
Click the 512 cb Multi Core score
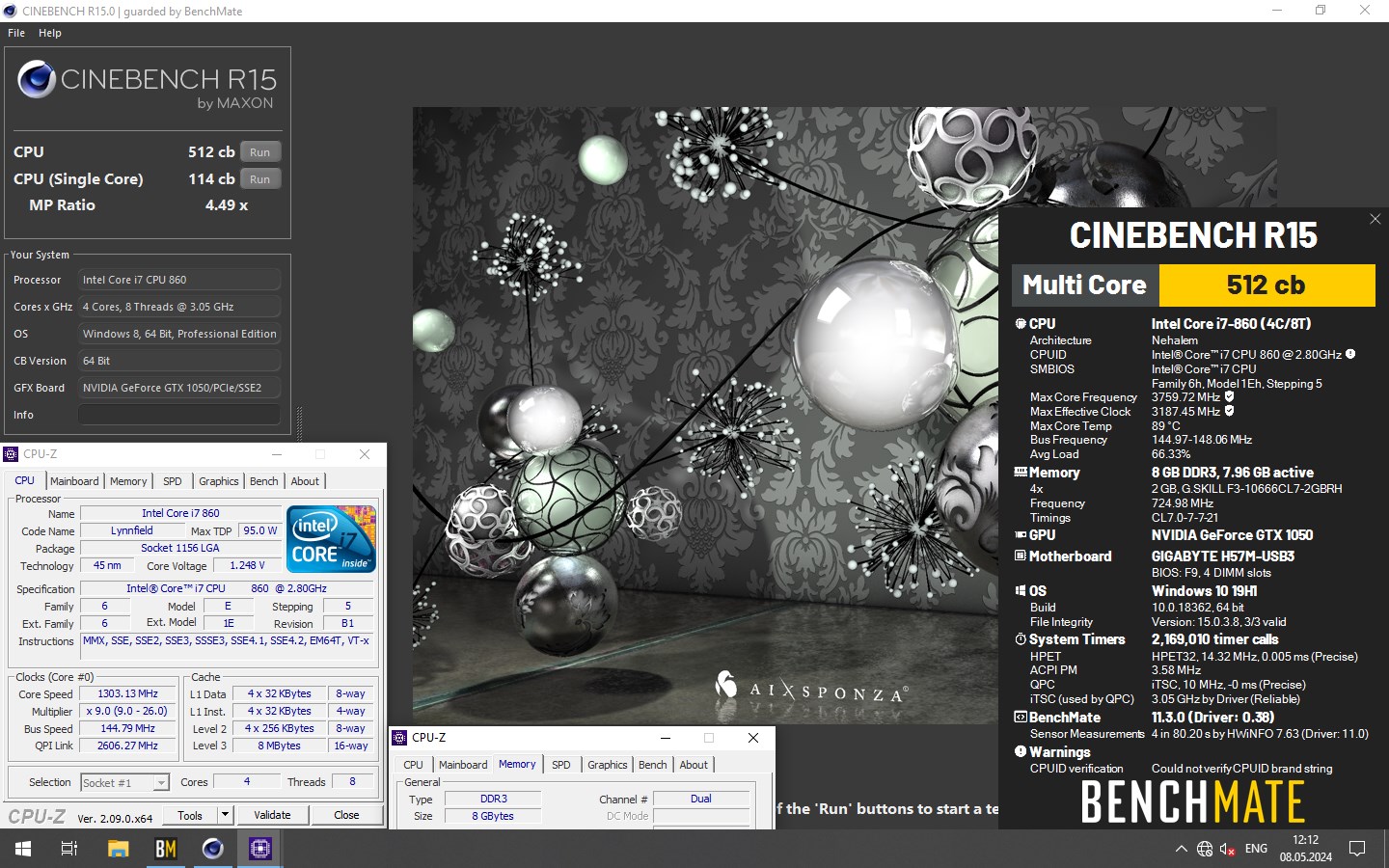[x=1266, y=285]
